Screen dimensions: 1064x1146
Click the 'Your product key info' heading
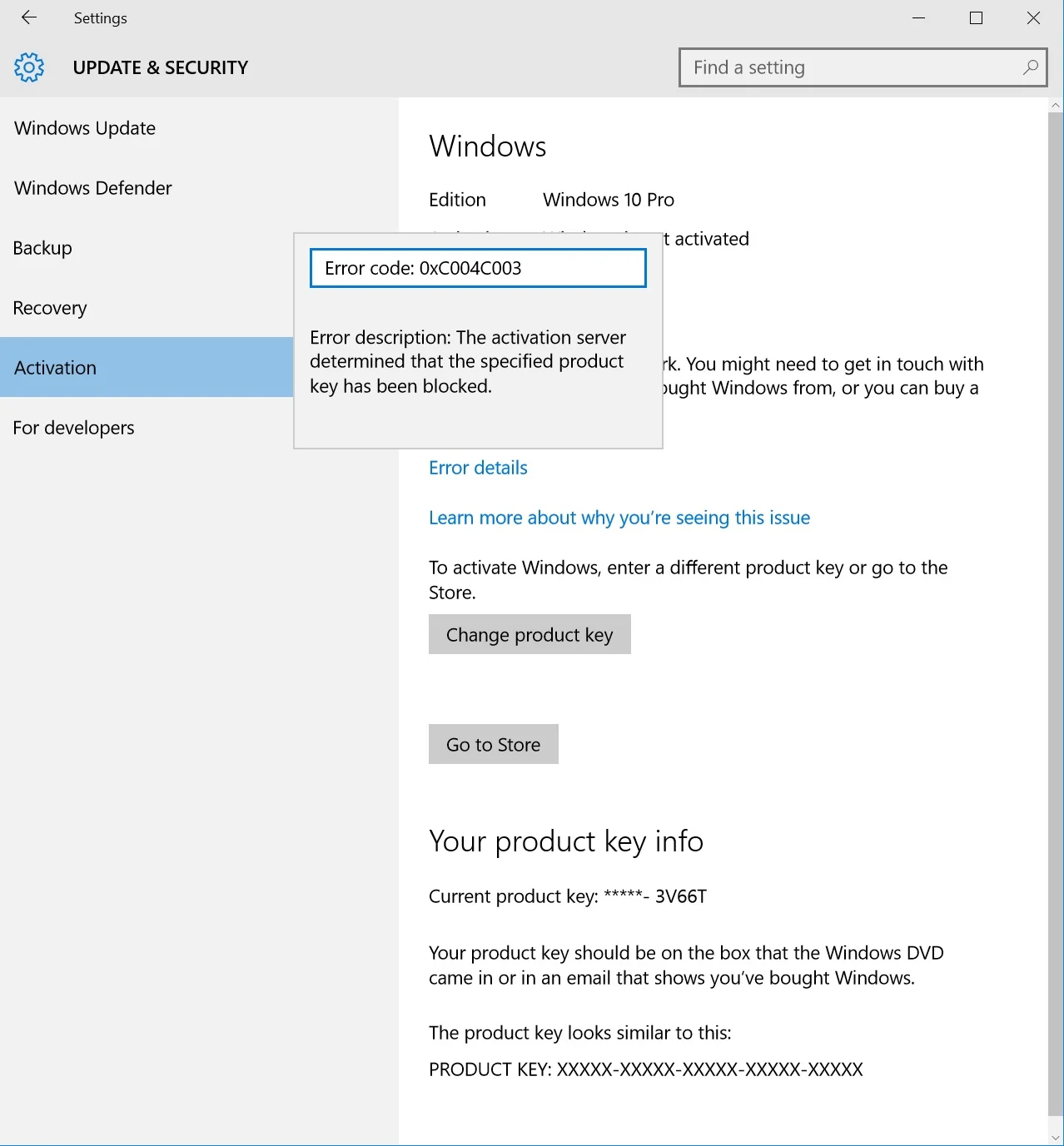[x=566, y=841]
